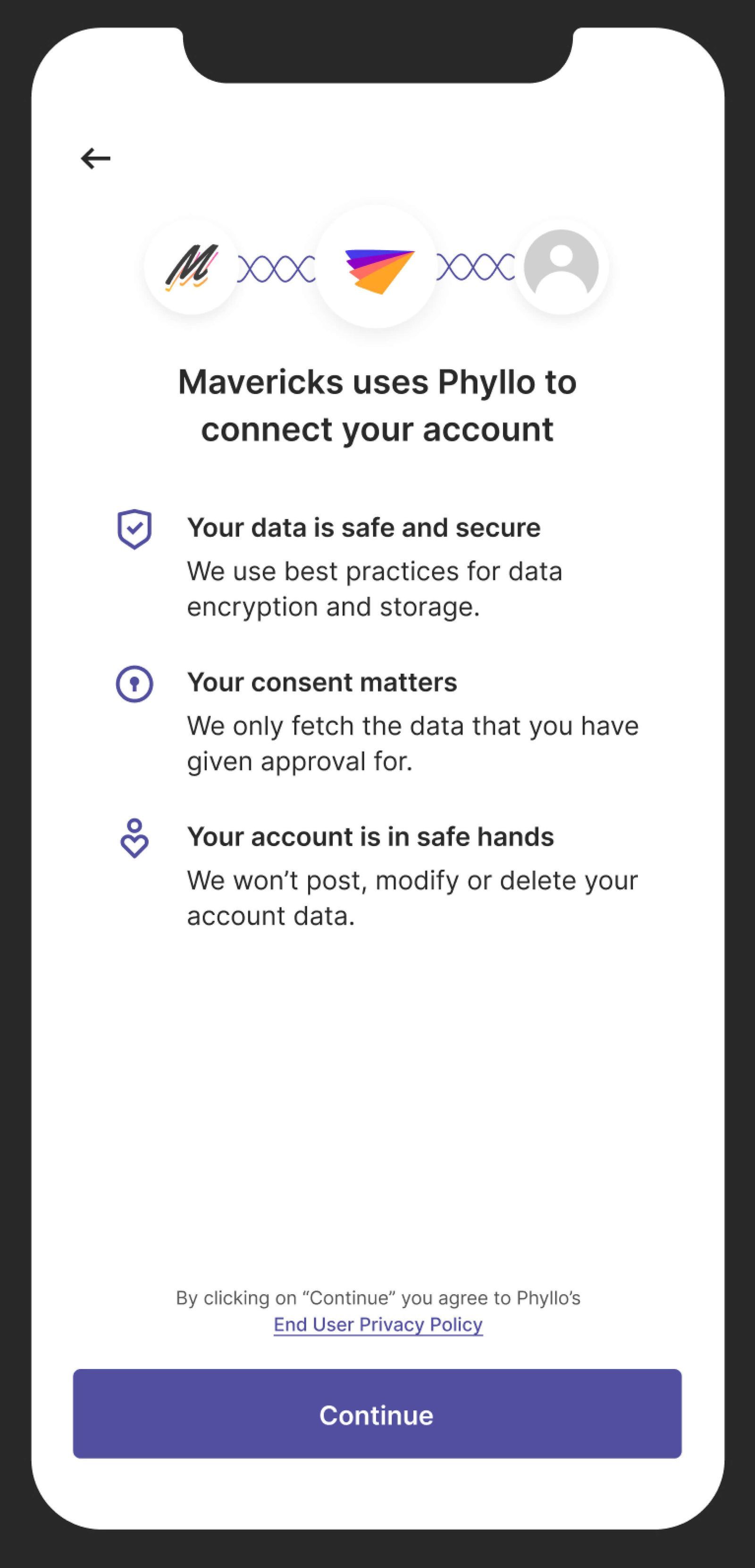Click the keyhole consent icon
The width and height of the screenshot is (755, 1568).
[134, 684]
